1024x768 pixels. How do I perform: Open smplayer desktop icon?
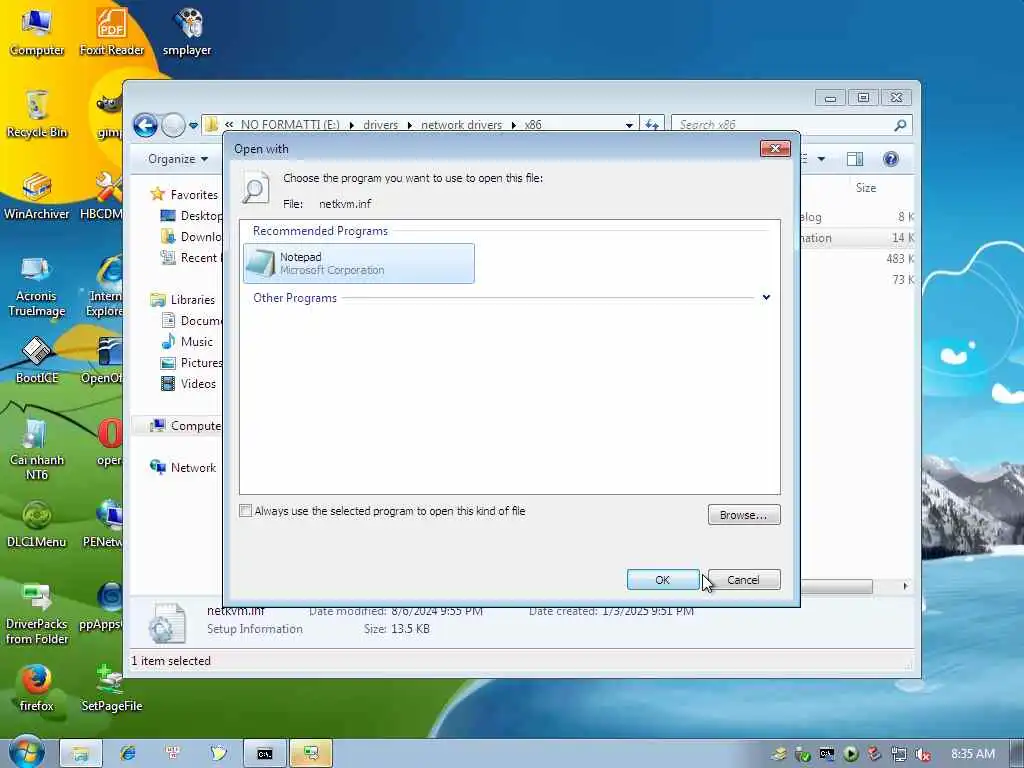point(187,32)
